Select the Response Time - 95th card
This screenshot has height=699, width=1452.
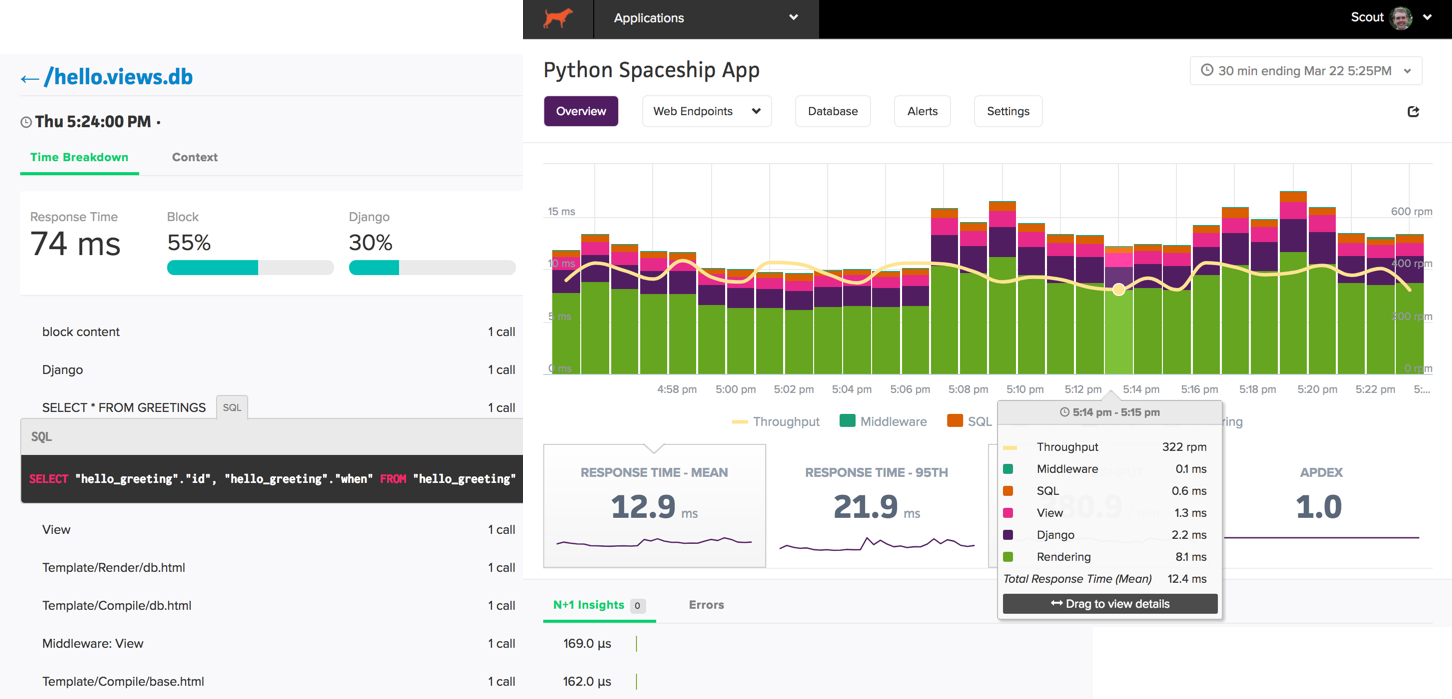(877, 506)
